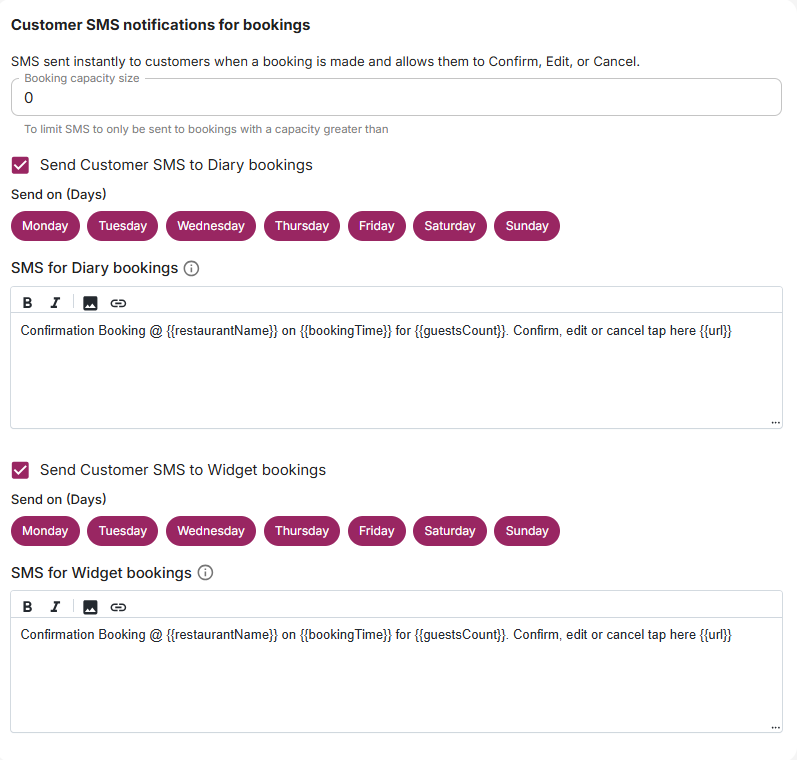Screen dimensions: 797x760
Task: Open info icon beside SMS for Widget bookings
Action: pyautogui.click(x=205, y=573)
